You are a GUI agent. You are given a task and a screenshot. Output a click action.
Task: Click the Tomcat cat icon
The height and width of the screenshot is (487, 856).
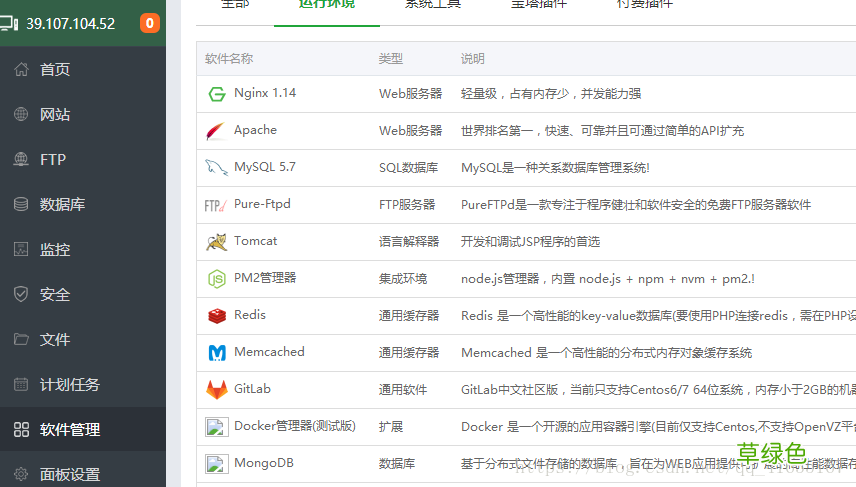217,242
